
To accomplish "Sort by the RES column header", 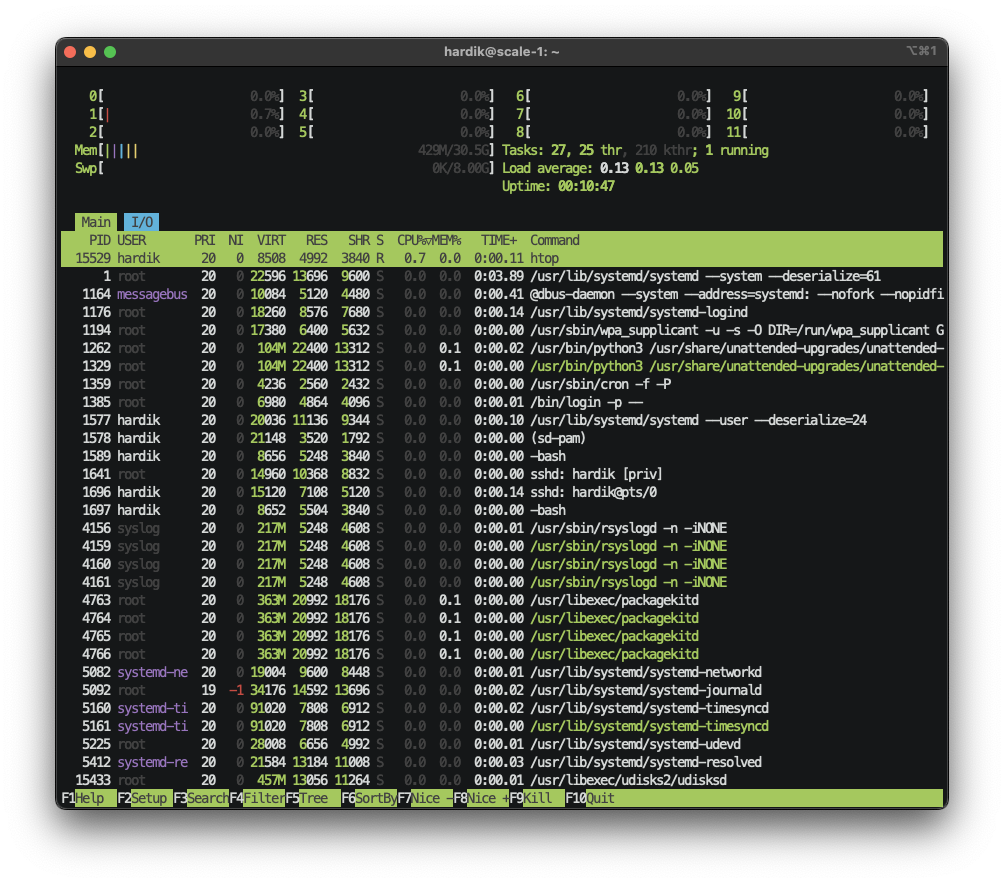I will [316, 240].
